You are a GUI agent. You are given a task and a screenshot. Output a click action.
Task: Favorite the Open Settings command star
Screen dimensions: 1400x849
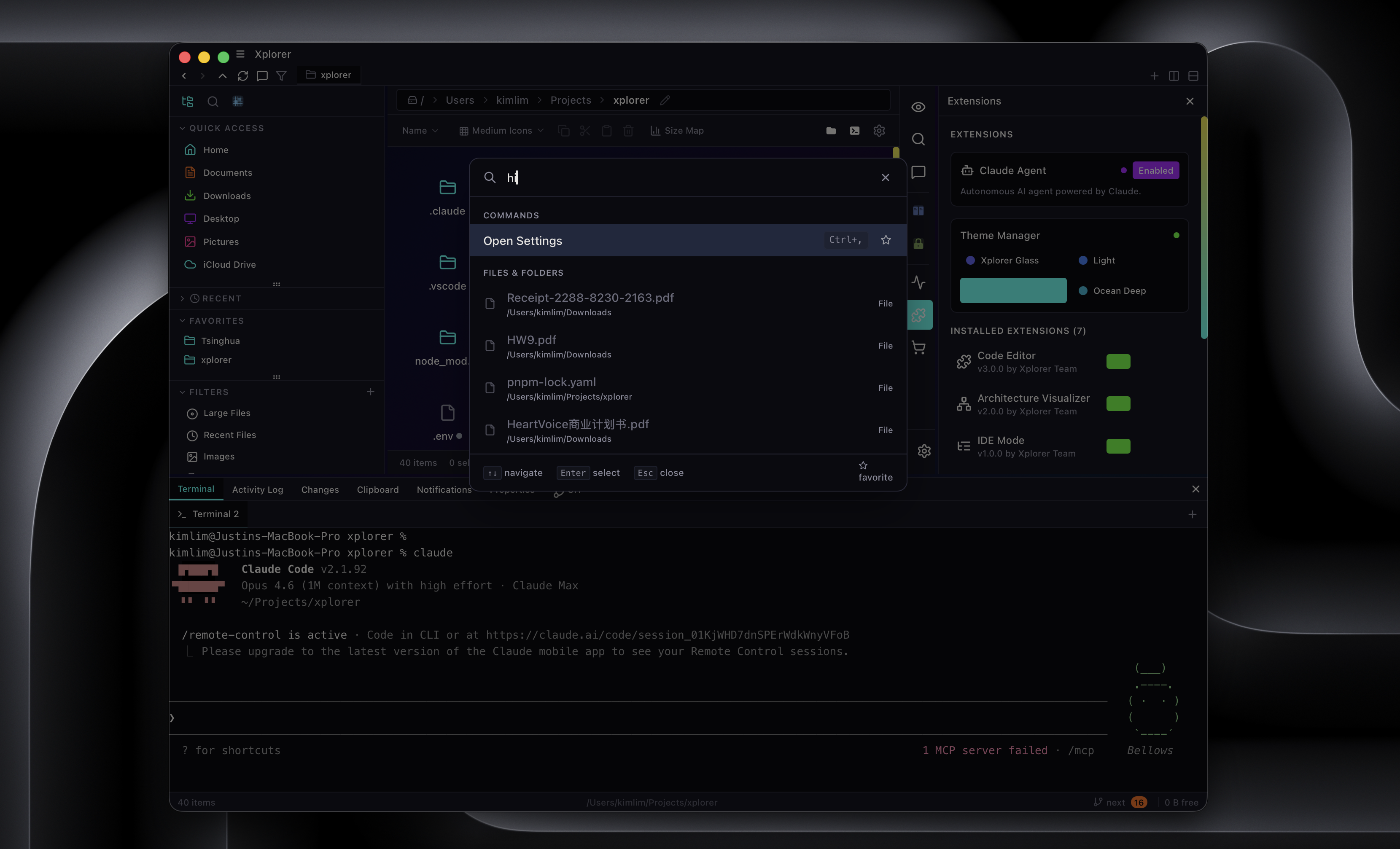point(885,240)
